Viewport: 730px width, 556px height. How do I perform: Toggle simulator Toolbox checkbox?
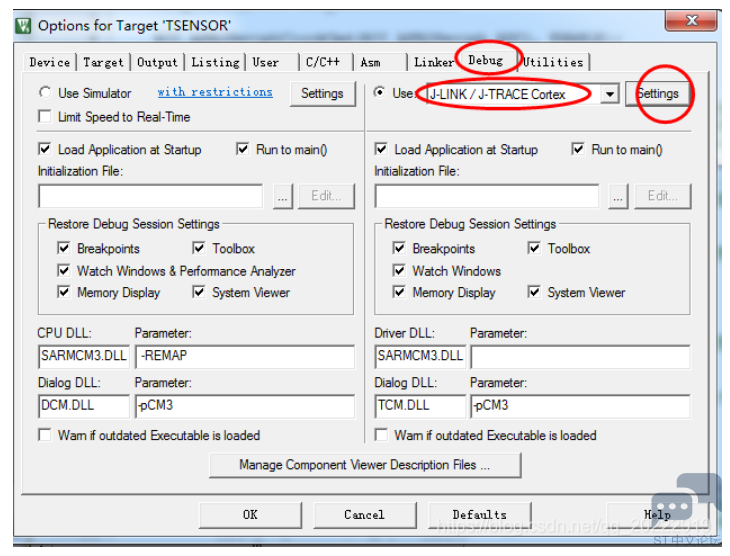(x=199, y=248)
